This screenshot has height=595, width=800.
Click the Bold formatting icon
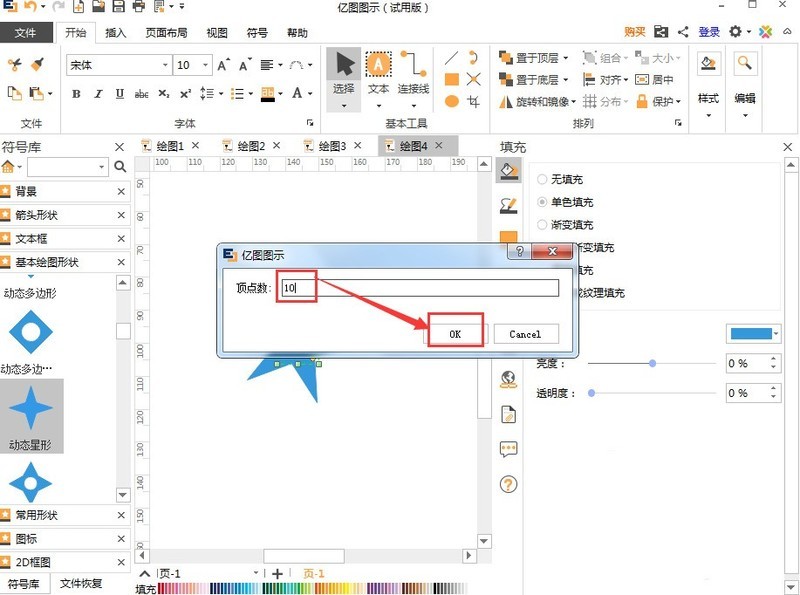tap(76, 94)
